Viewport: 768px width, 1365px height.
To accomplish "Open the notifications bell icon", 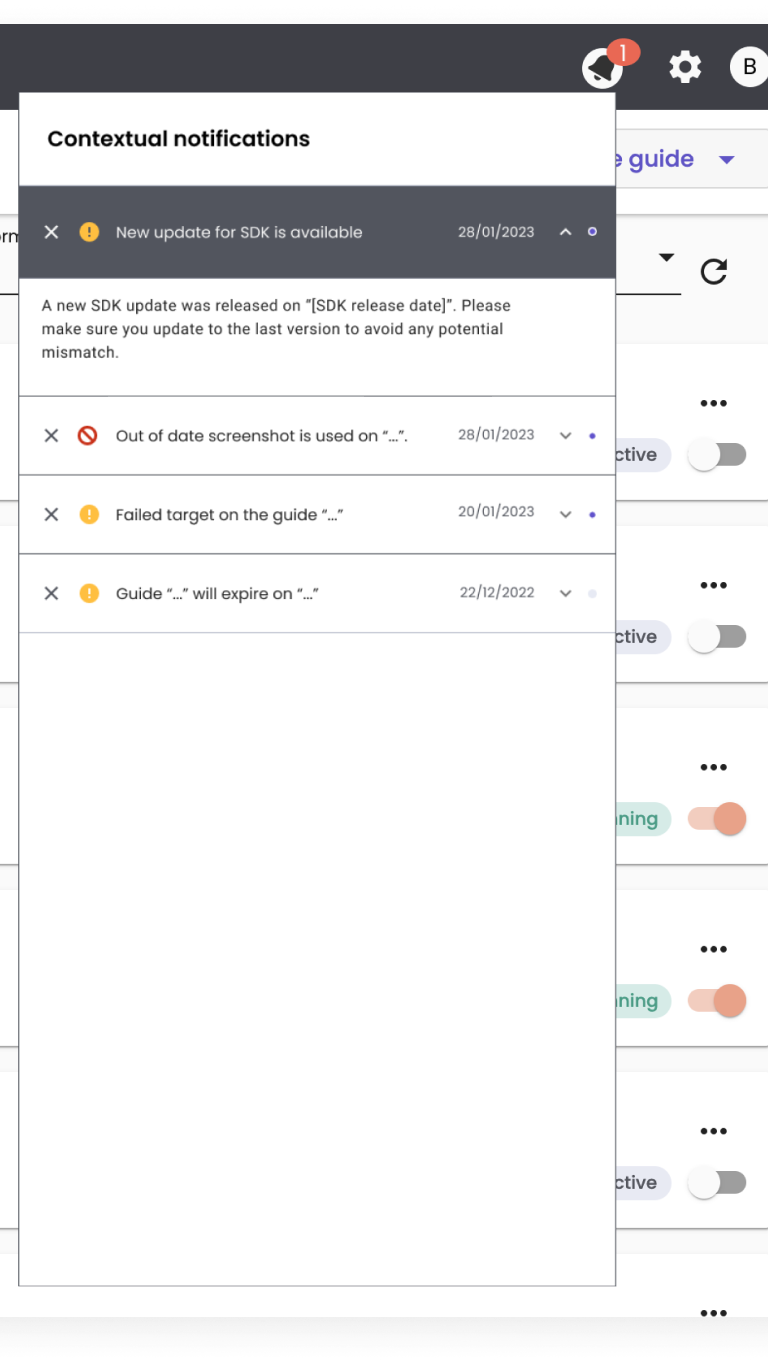I will click(x=602, y=68).
